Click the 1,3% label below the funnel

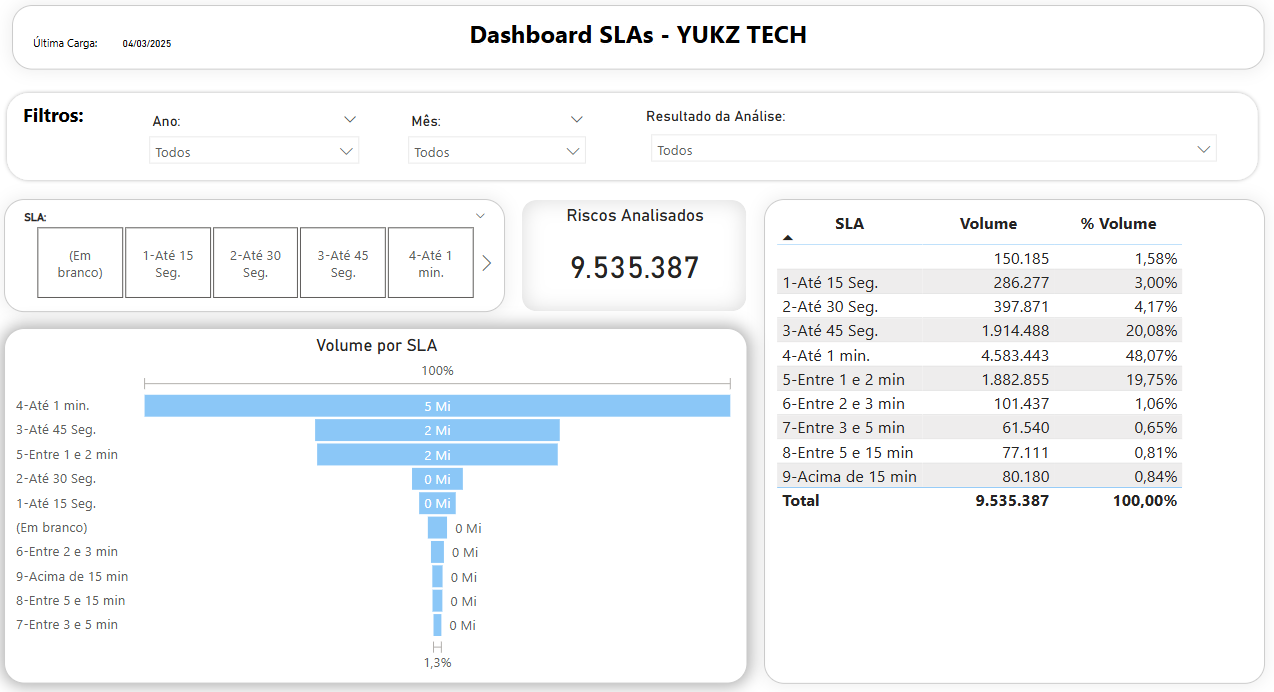437,662
